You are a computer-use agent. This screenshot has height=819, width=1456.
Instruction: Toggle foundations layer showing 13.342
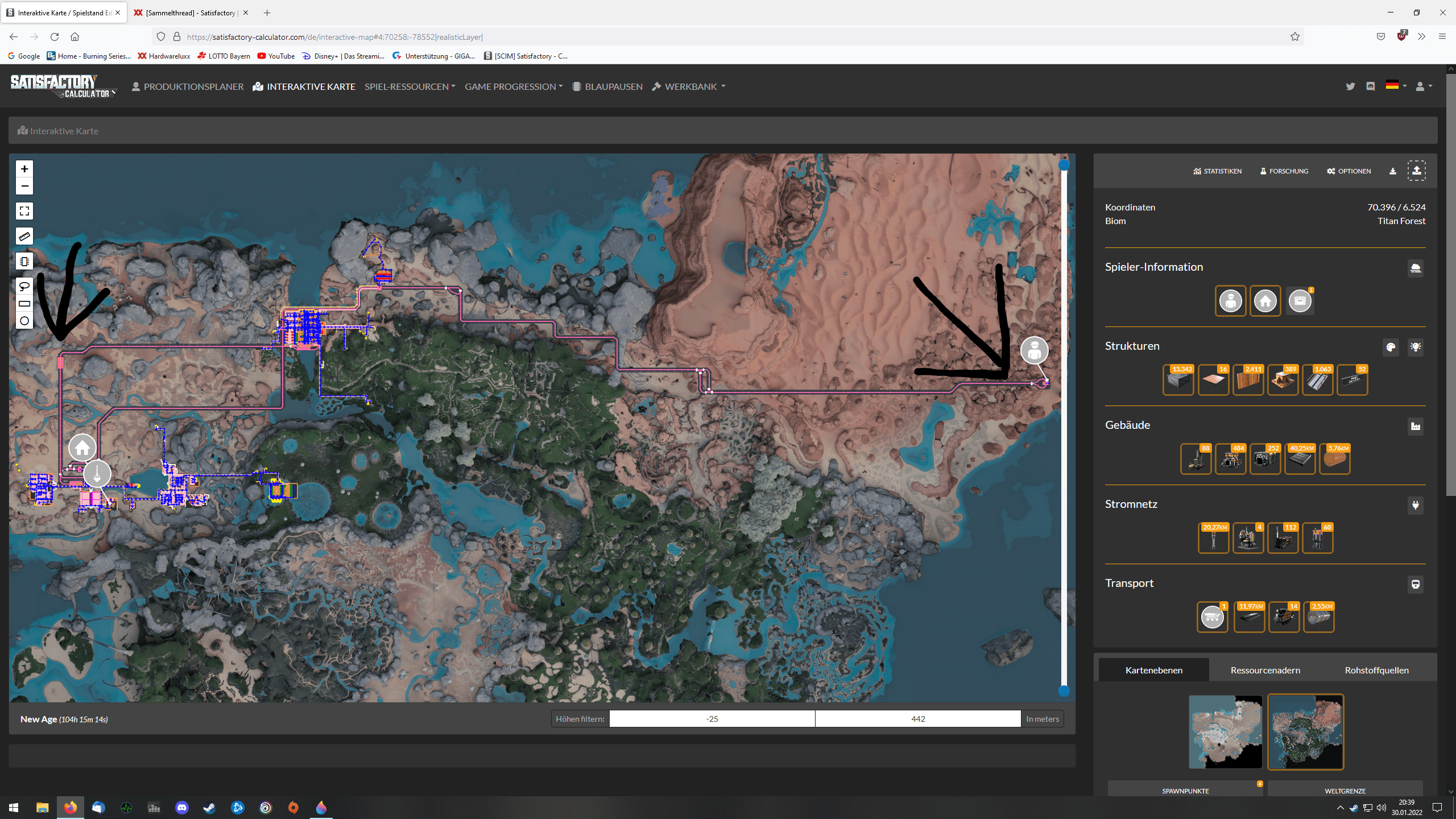[1178, 380]
